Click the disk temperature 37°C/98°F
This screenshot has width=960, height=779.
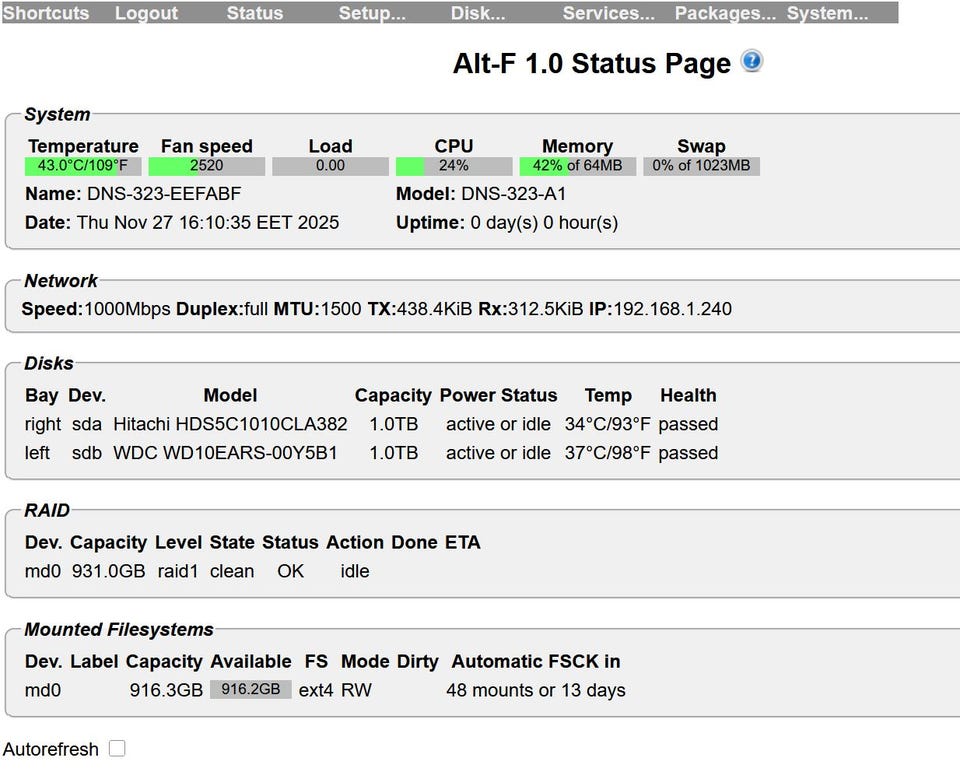coord(607,453)
